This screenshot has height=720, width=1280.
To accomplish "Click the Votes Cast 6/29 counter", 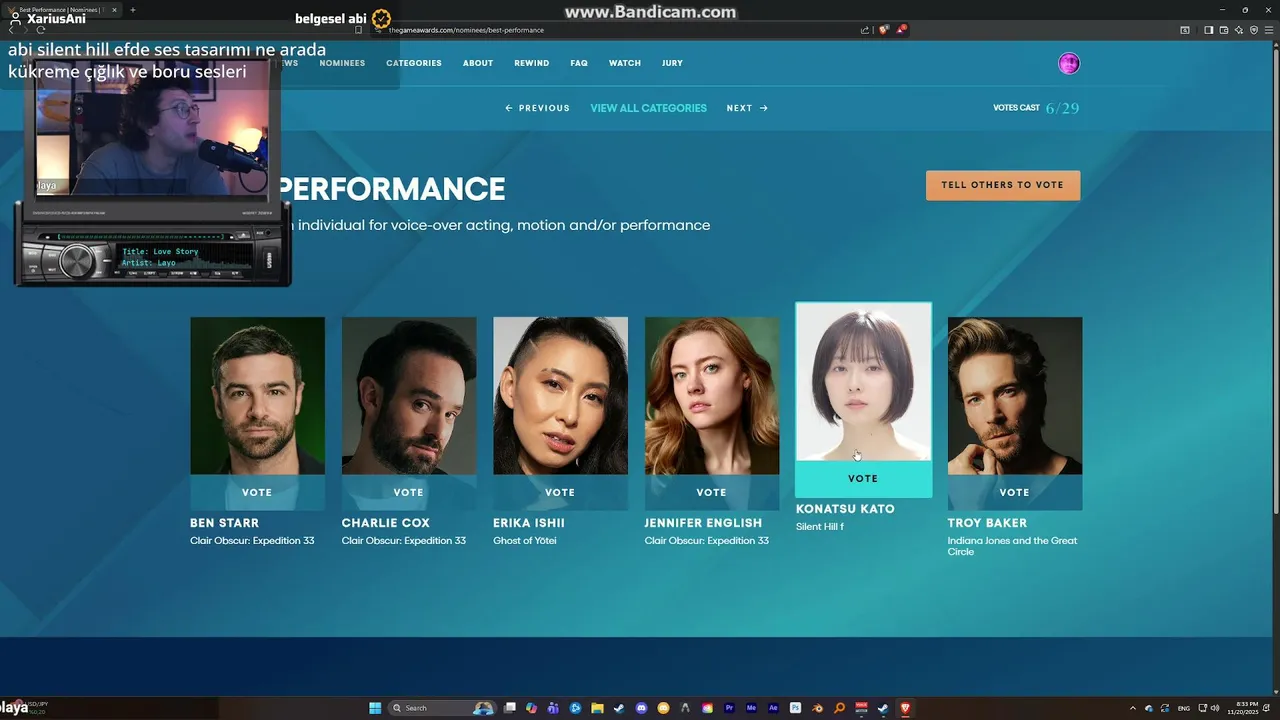I will [x=1036, y=108].
